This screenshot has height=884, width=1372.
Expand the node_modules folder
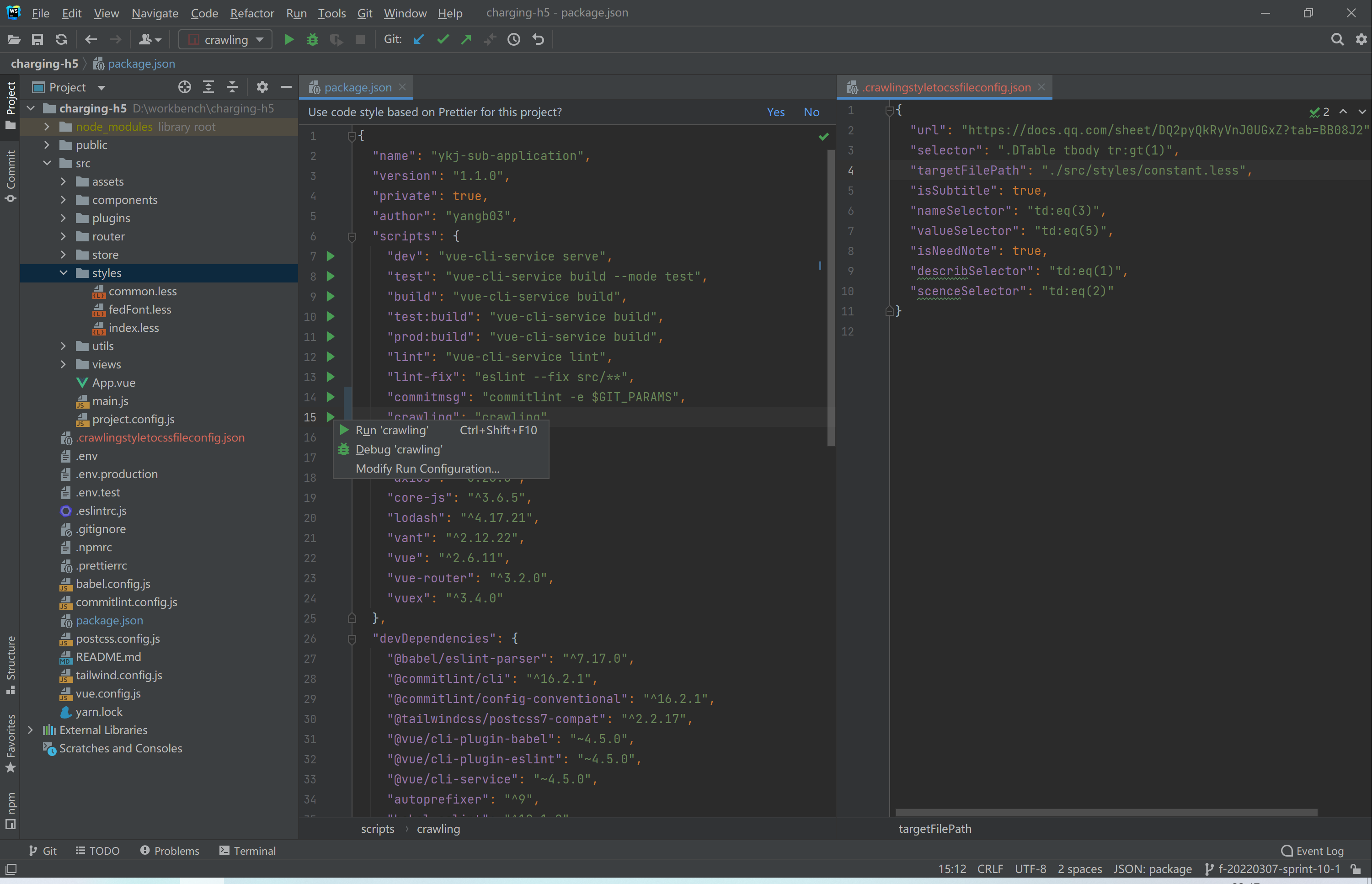47,127
